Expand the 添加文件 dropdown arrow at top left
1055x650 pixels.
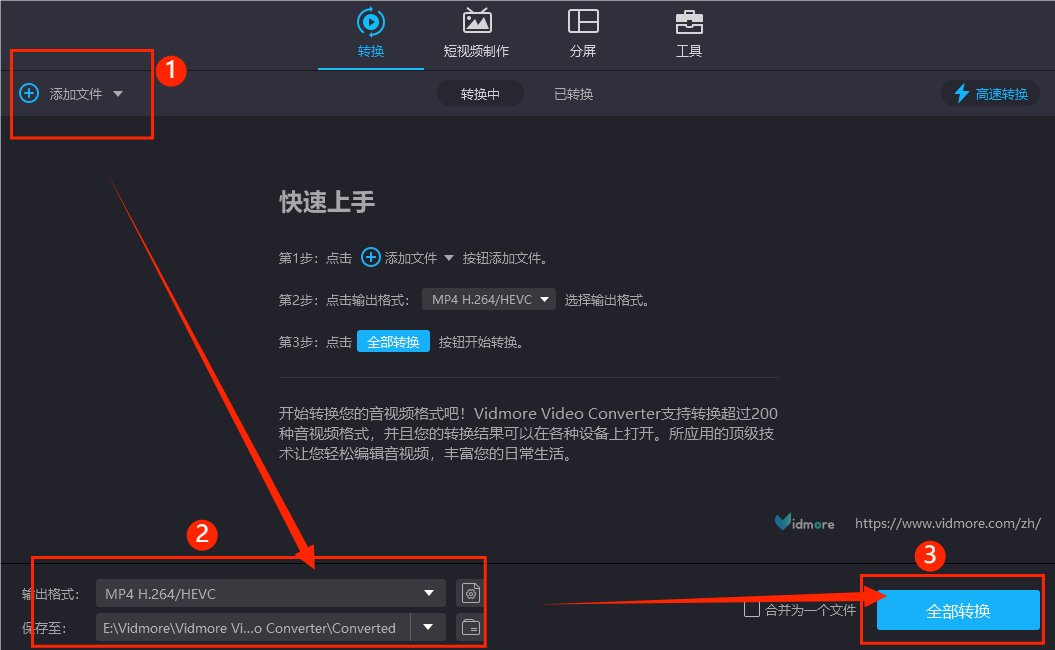tap(118, 94)
